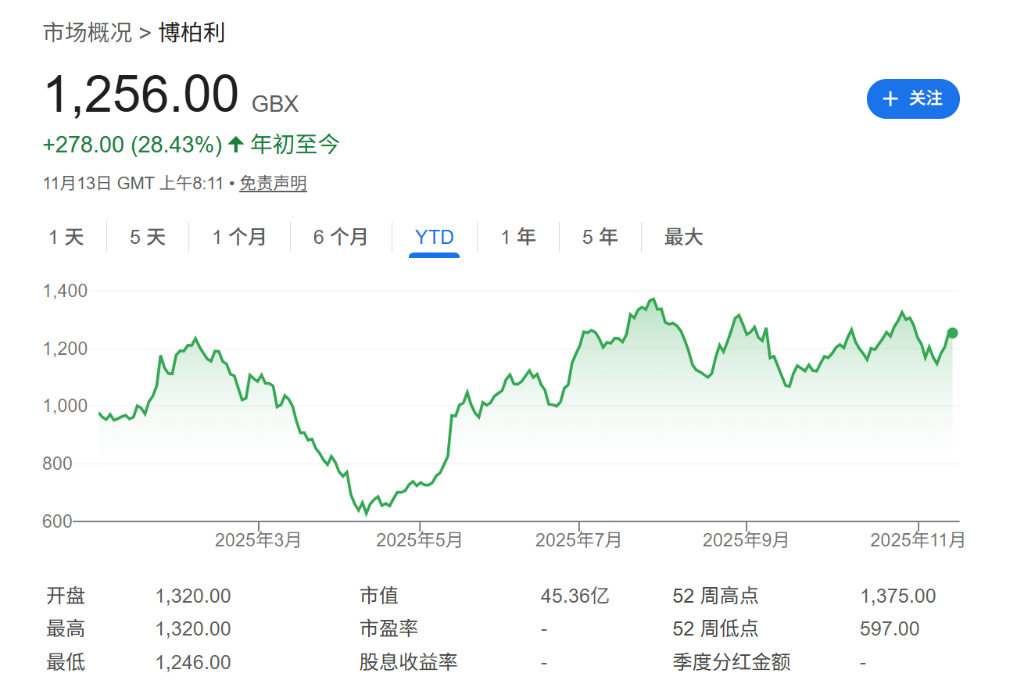Select the 5 天 range tab
Image resolution: width=1024 pixels, height=690 pixels.
pyautogui.click(x=148, y=237)
